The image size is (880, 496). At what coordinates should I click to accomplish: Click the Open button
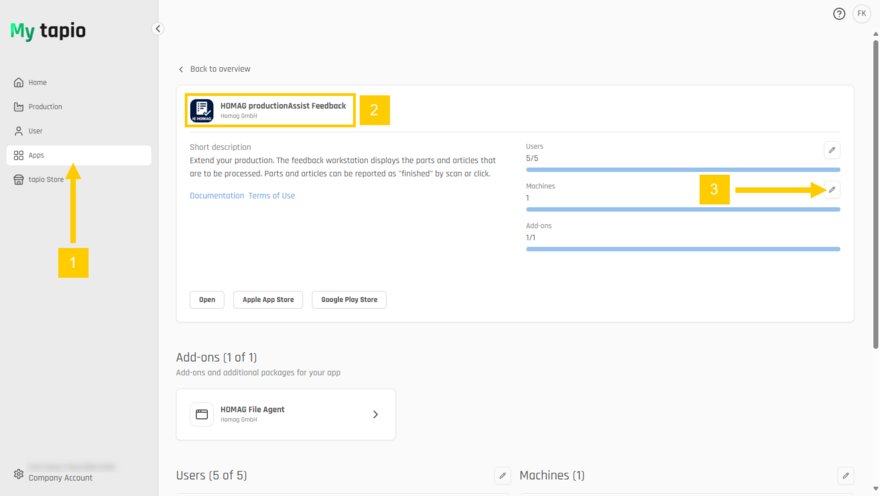tap(207, 300)
